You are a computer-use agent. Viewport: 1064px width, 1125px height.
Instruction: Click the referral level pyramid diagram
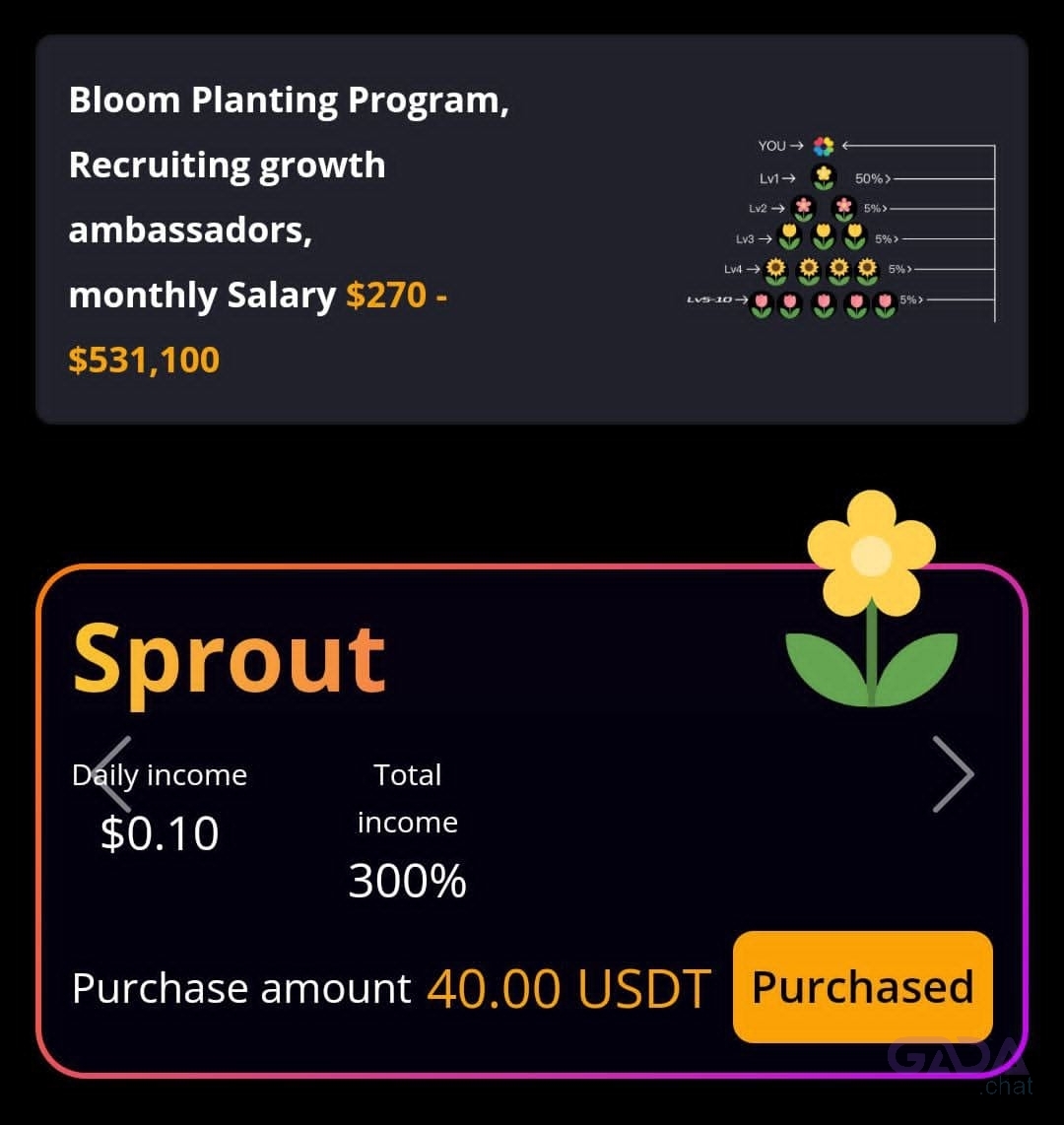[x=841, y=228]
